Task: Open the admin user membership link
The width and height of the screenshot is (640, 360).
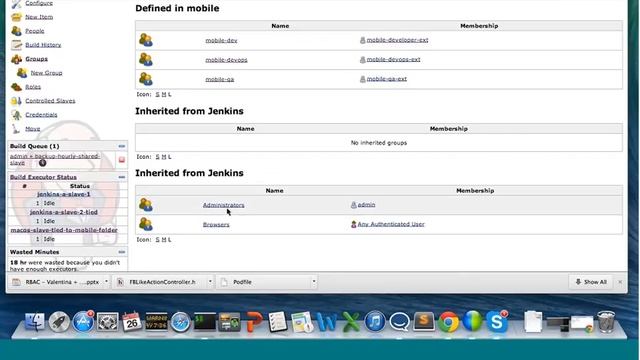Action: pos(366,204)
